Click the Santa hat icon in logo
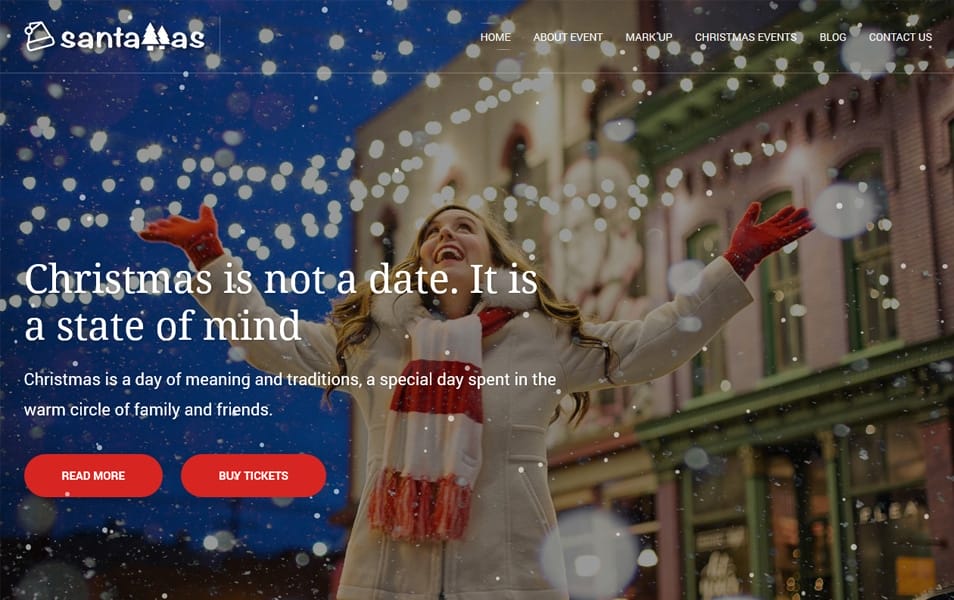954x600 pixels. [x=40, y=37]
